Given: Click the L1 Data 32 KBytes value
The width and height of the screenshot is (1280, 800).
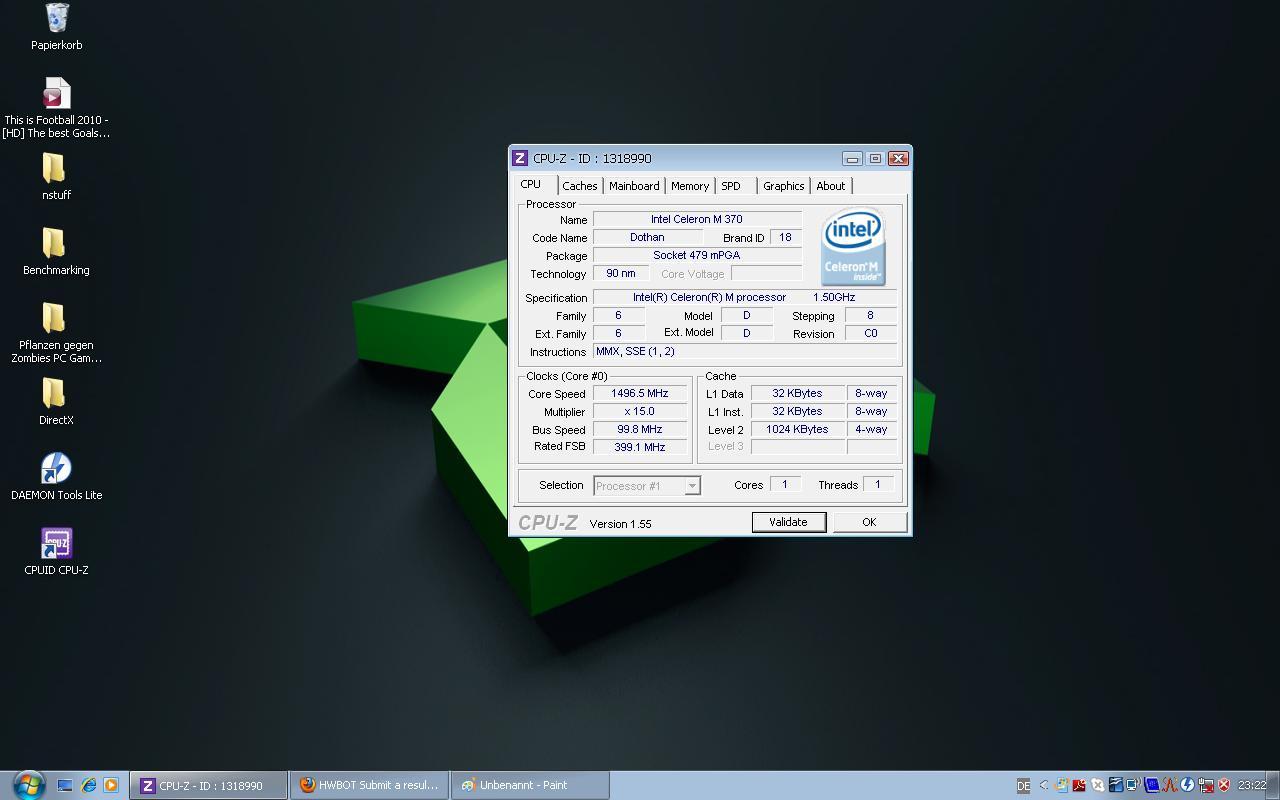Looking at the screenshot, I should tap(797, 393).
